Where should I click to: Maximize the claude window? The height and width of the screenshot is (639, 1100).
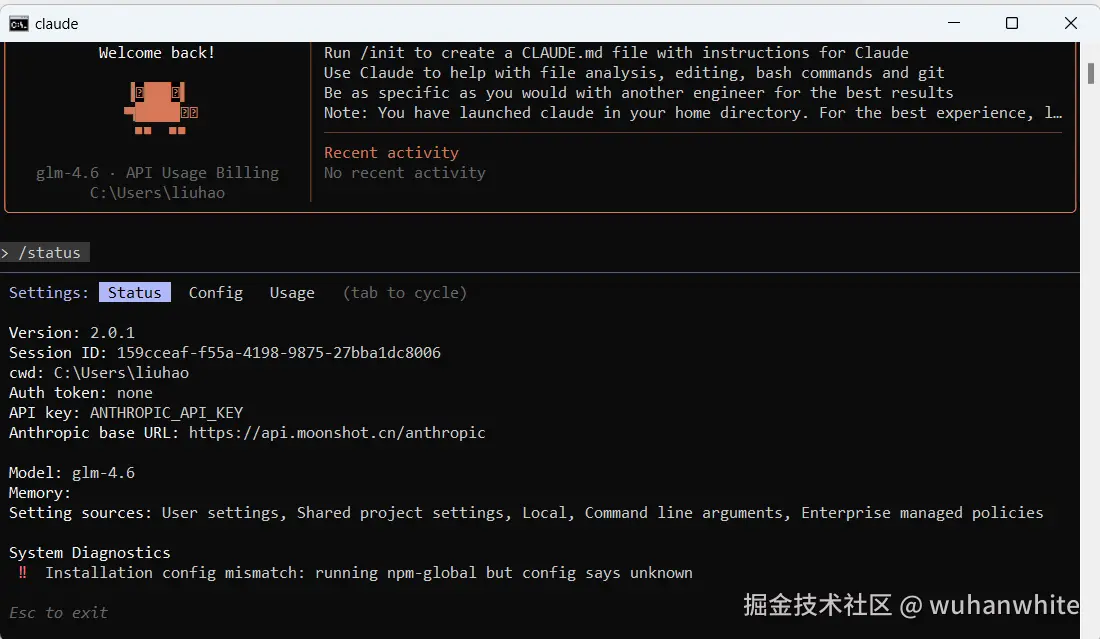(x=1012, y=23)
